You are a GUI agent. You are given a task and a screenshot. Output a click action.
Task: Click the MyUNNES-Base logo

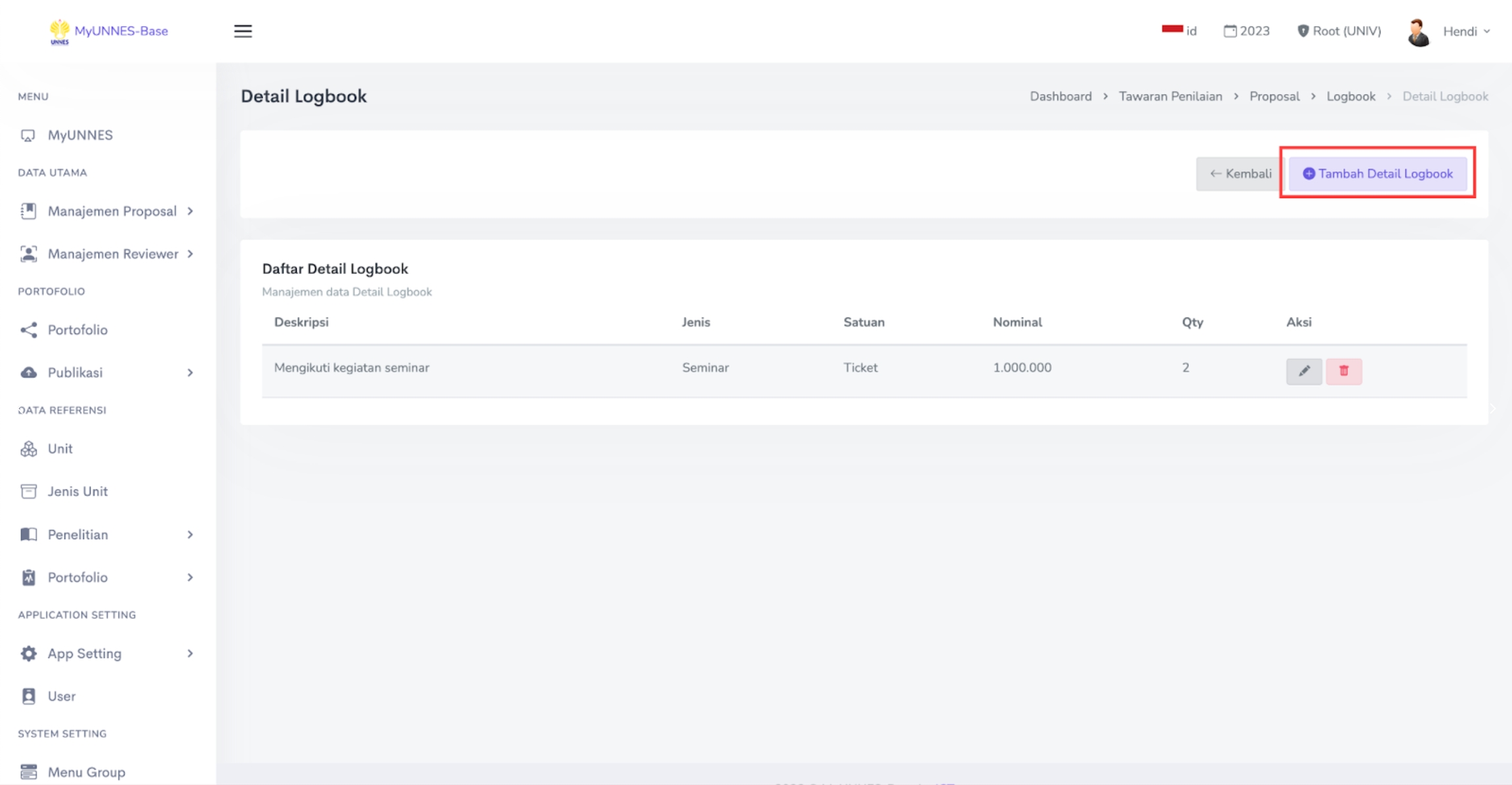click(x=109, y=31)
